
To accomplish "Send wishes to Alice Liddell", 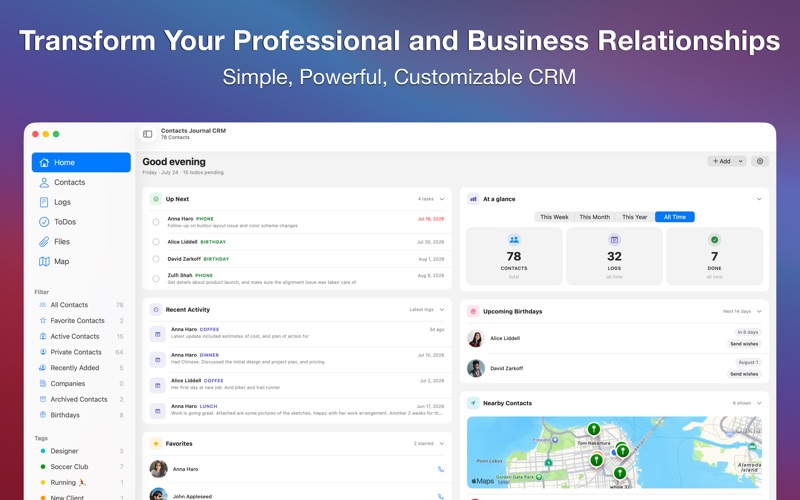I will point(744,344).
